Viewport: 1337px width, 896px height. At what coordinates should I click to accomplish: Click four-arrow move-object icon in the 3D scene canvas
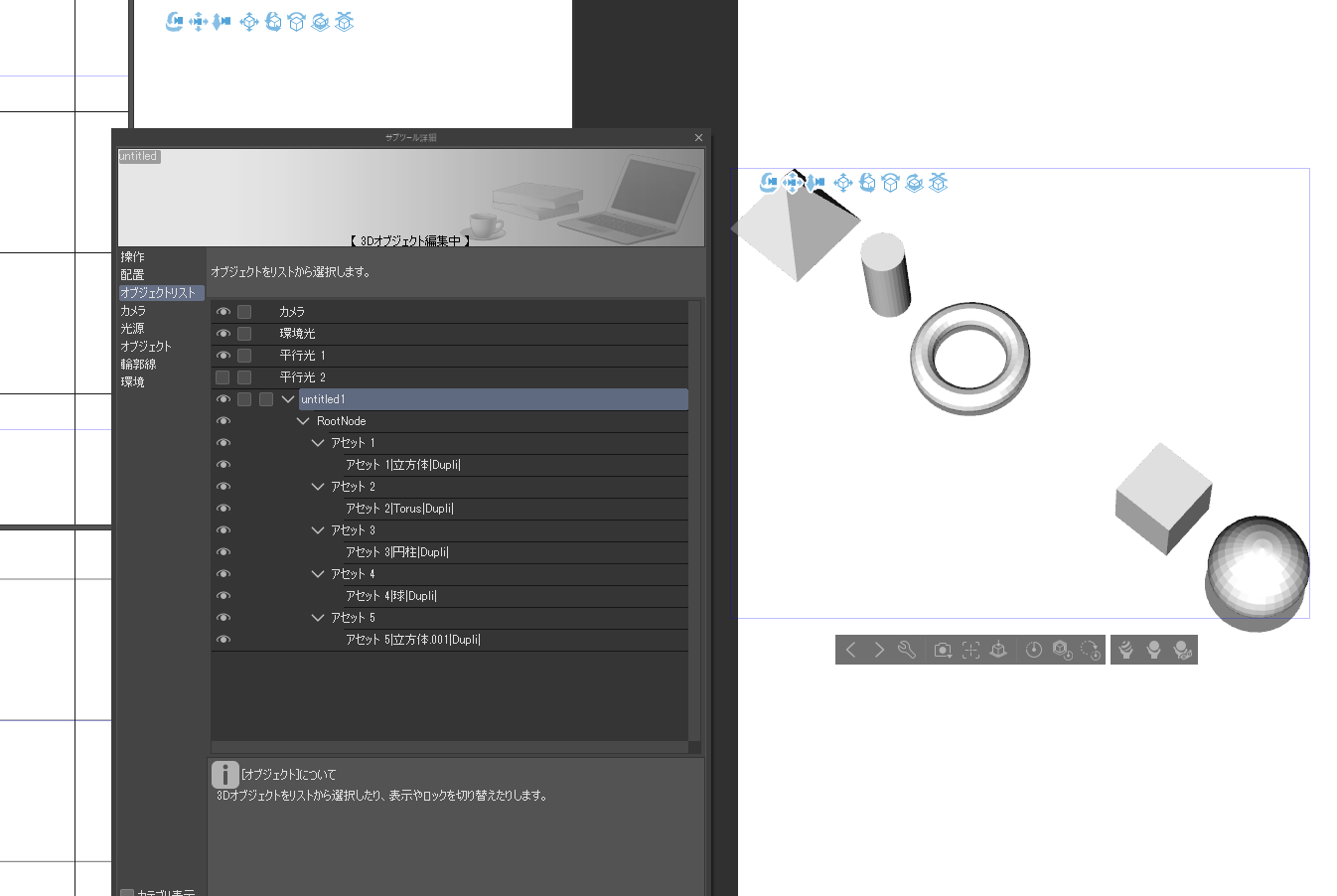(843, 182)
